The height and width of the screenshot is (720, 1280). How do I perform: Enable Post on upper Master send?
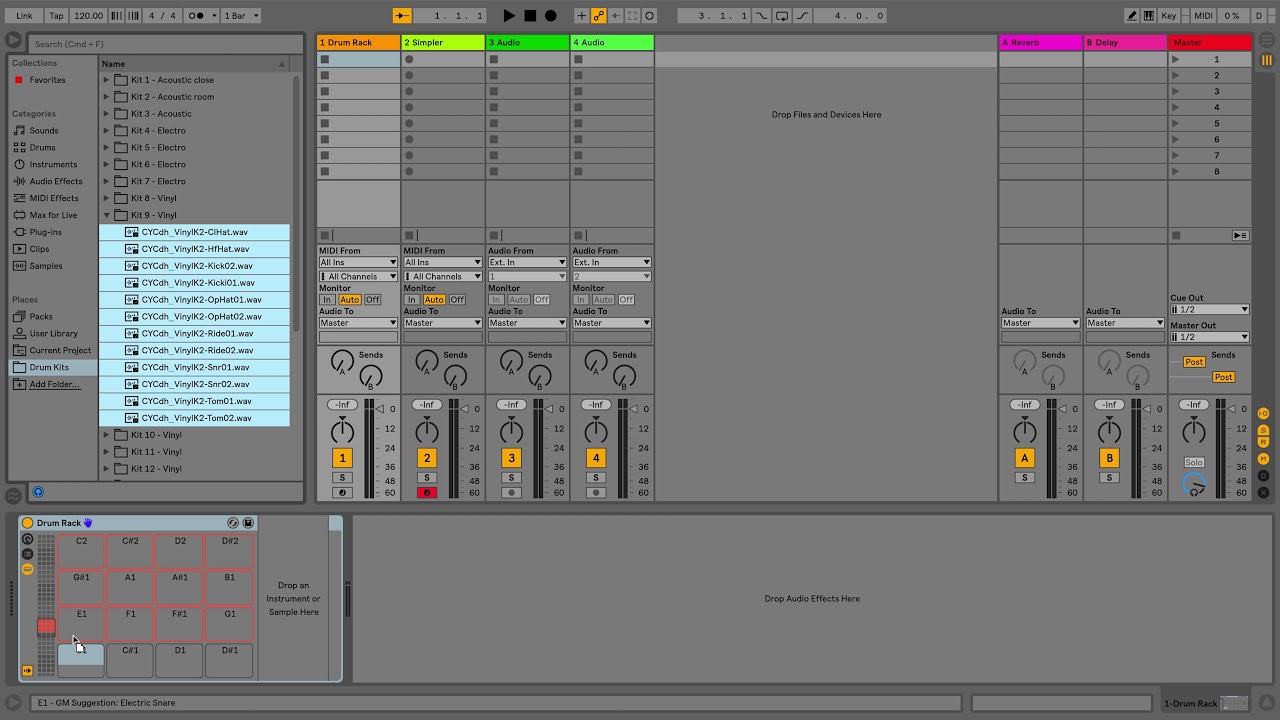(x=1194, y=362)
